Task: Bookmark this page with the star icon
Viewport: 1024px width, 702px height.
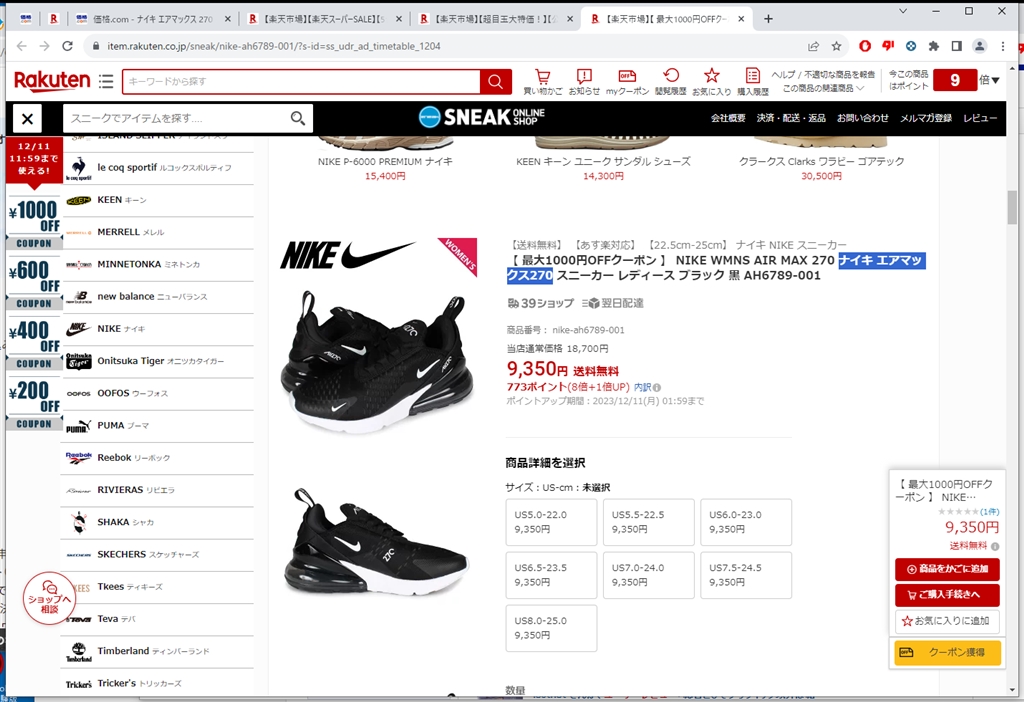Action: click(x=837, y=46)
